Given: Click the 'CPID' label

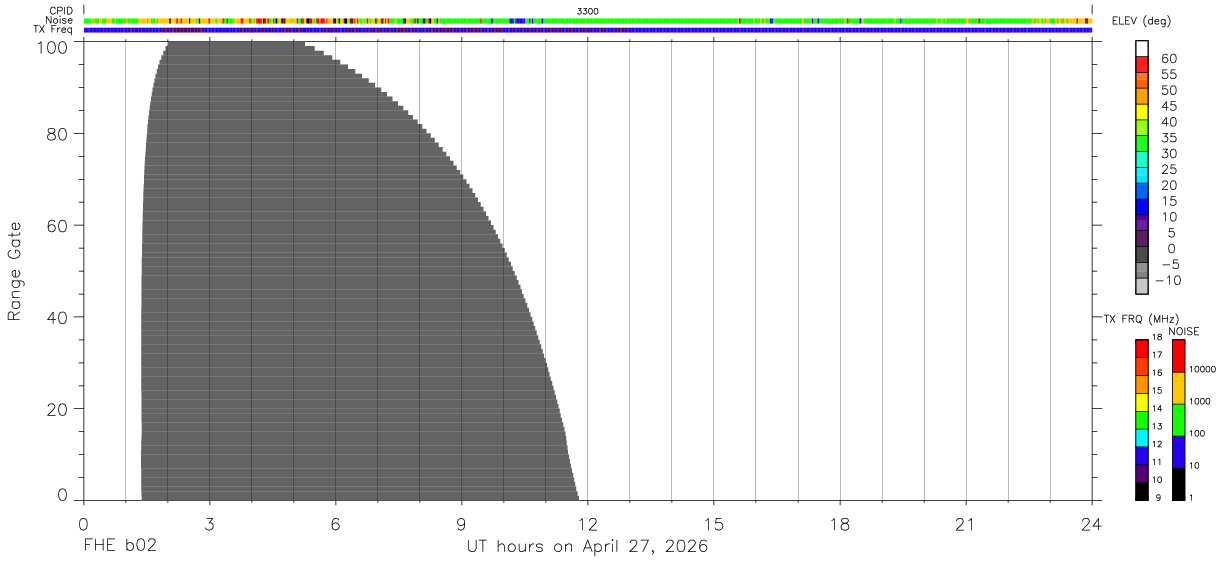Looking at the screenshot, I should pos(62,11).
